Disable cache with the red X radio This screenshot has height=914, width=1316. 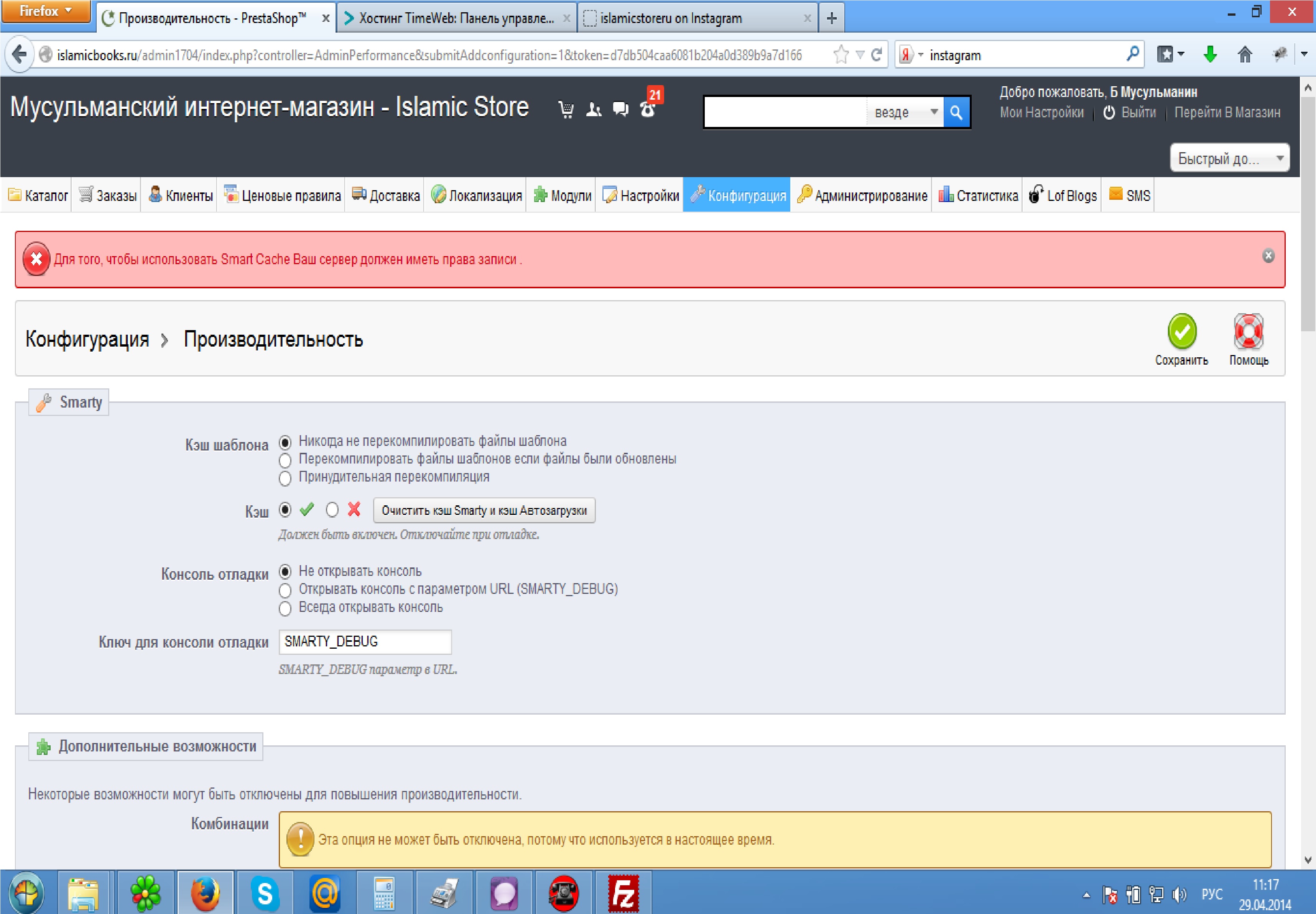tap(332, 510)
